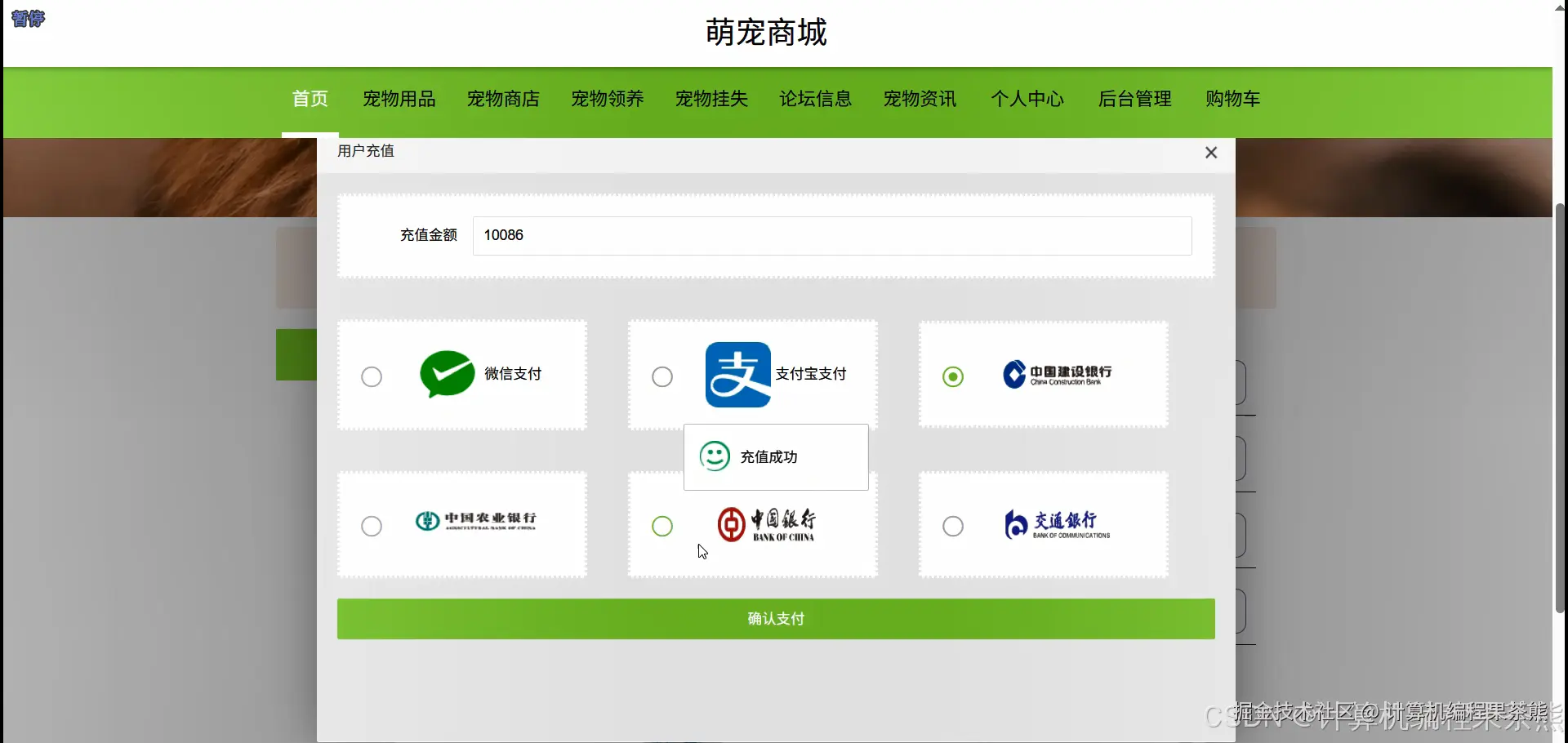Screen dimensions: 1568x743
Task: Click the 确认支付 confirm payment button
Action: click(776, 619)
